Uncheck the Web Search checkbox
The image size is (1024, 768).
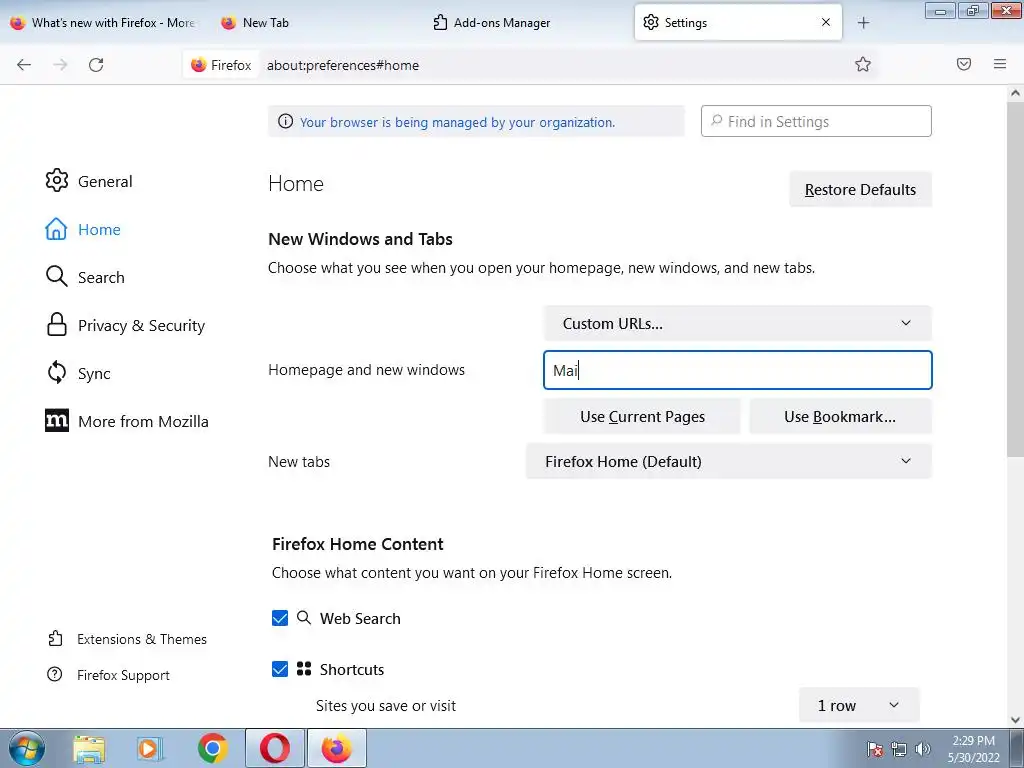(x=280, y=618)
